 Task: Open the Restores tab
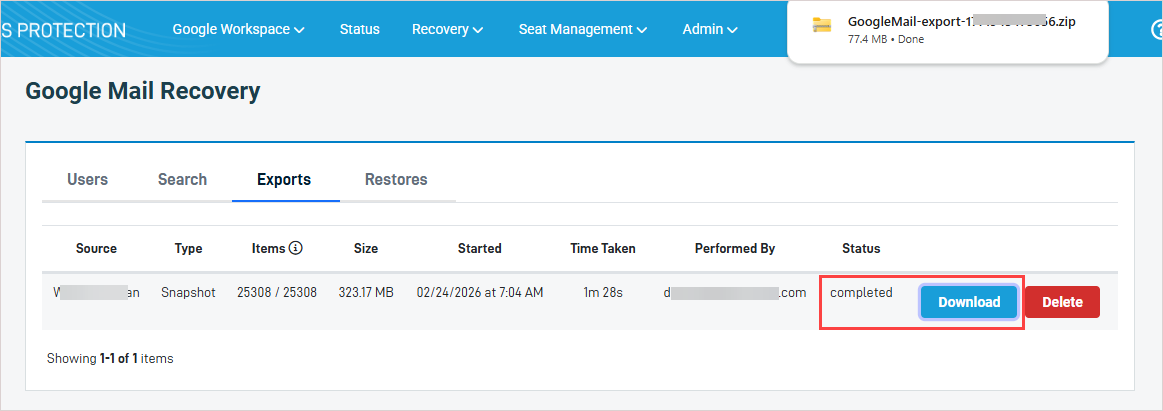396,180
